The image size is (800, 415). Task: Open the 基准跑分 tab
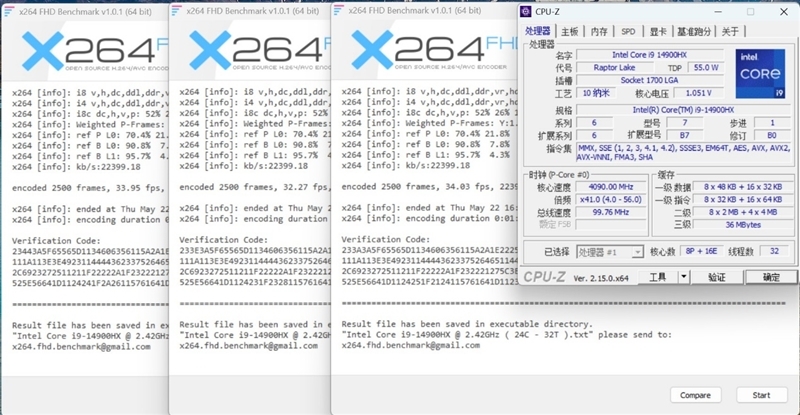tap(694, 32)
